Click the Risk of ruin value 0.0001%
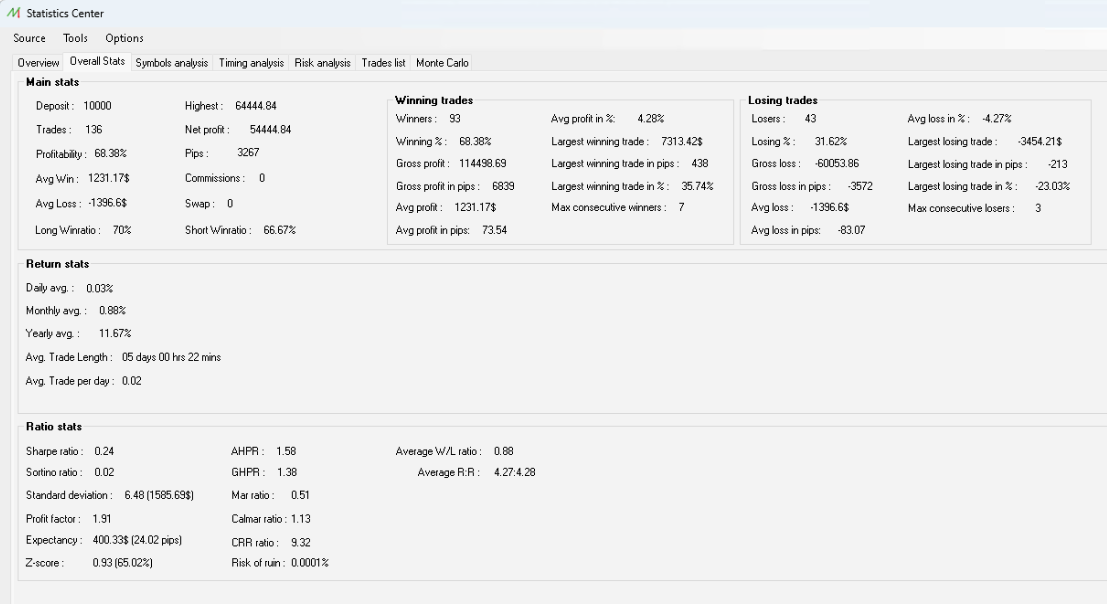Screen dimensions: 1107x604 click(310, 563)
